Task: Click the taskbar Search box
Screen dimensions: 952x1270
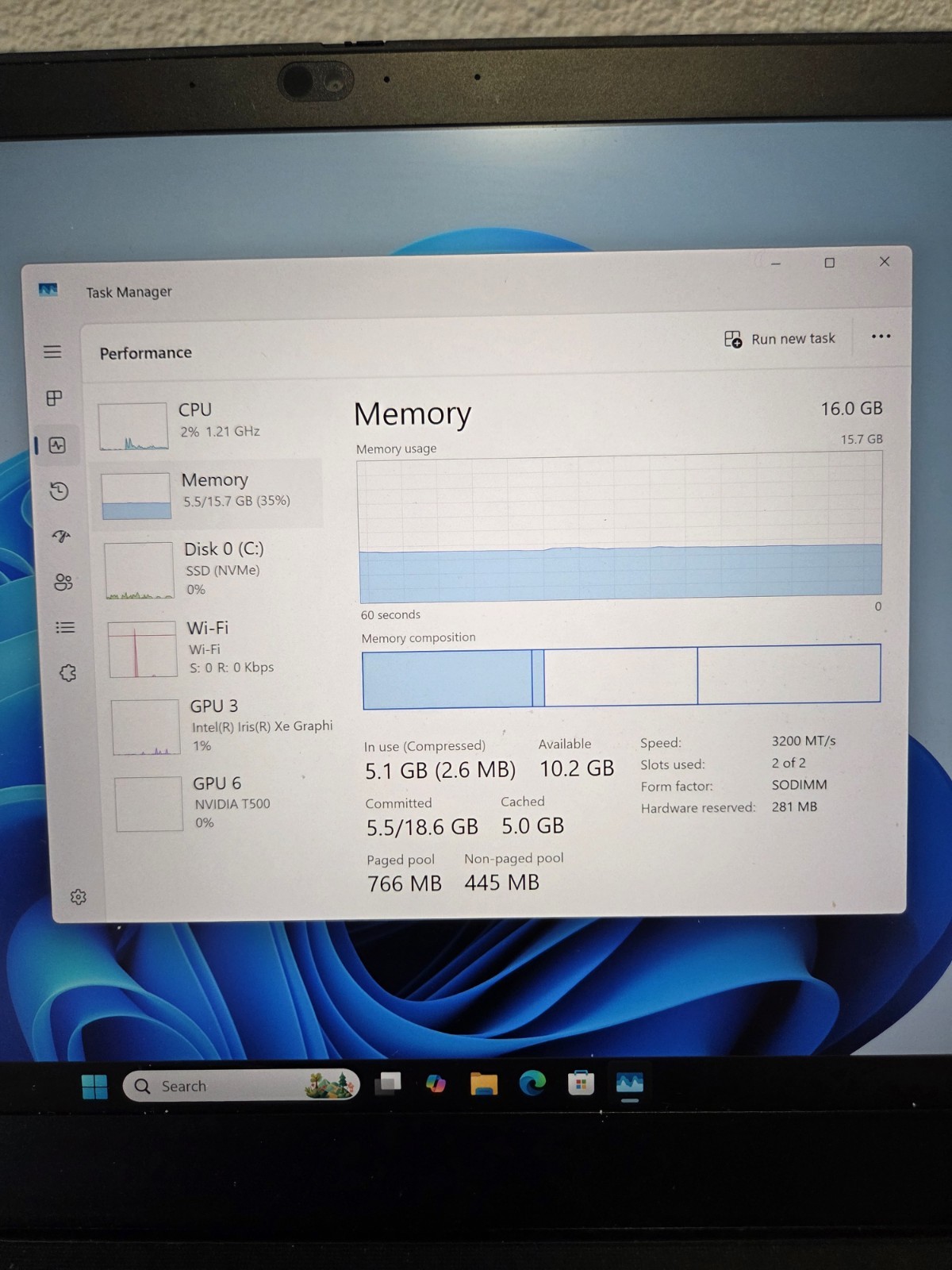Action: [x=241, y=1085]
